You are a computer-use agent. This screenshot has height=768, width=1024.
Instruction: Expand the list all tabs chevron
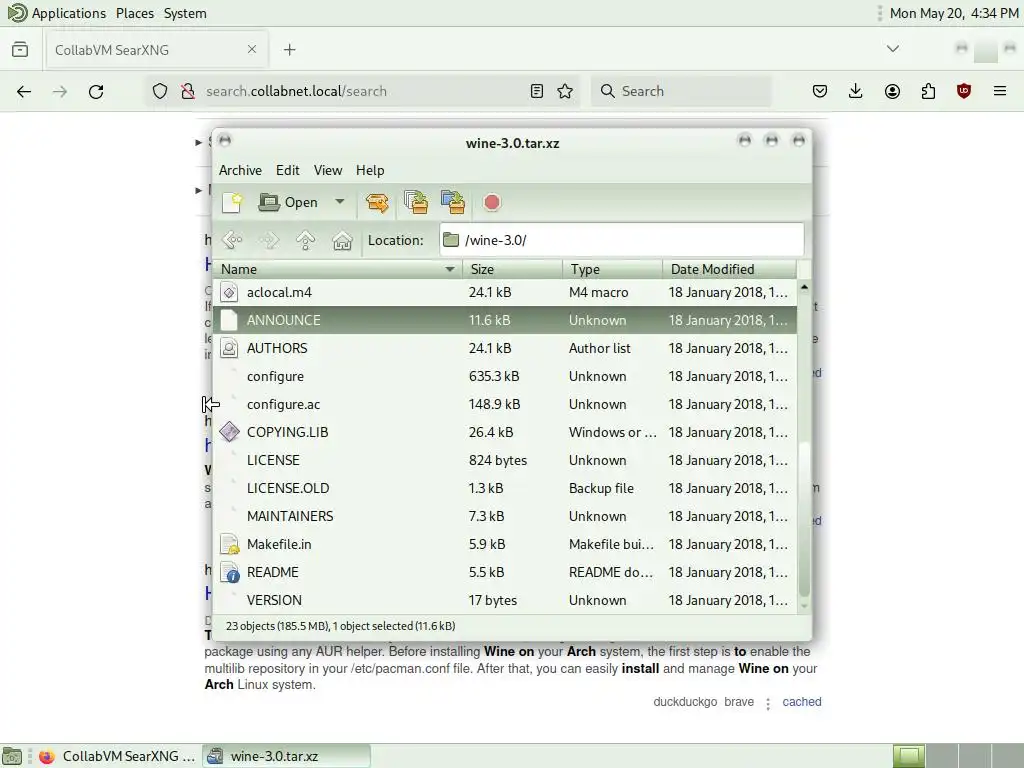[892, 49]
